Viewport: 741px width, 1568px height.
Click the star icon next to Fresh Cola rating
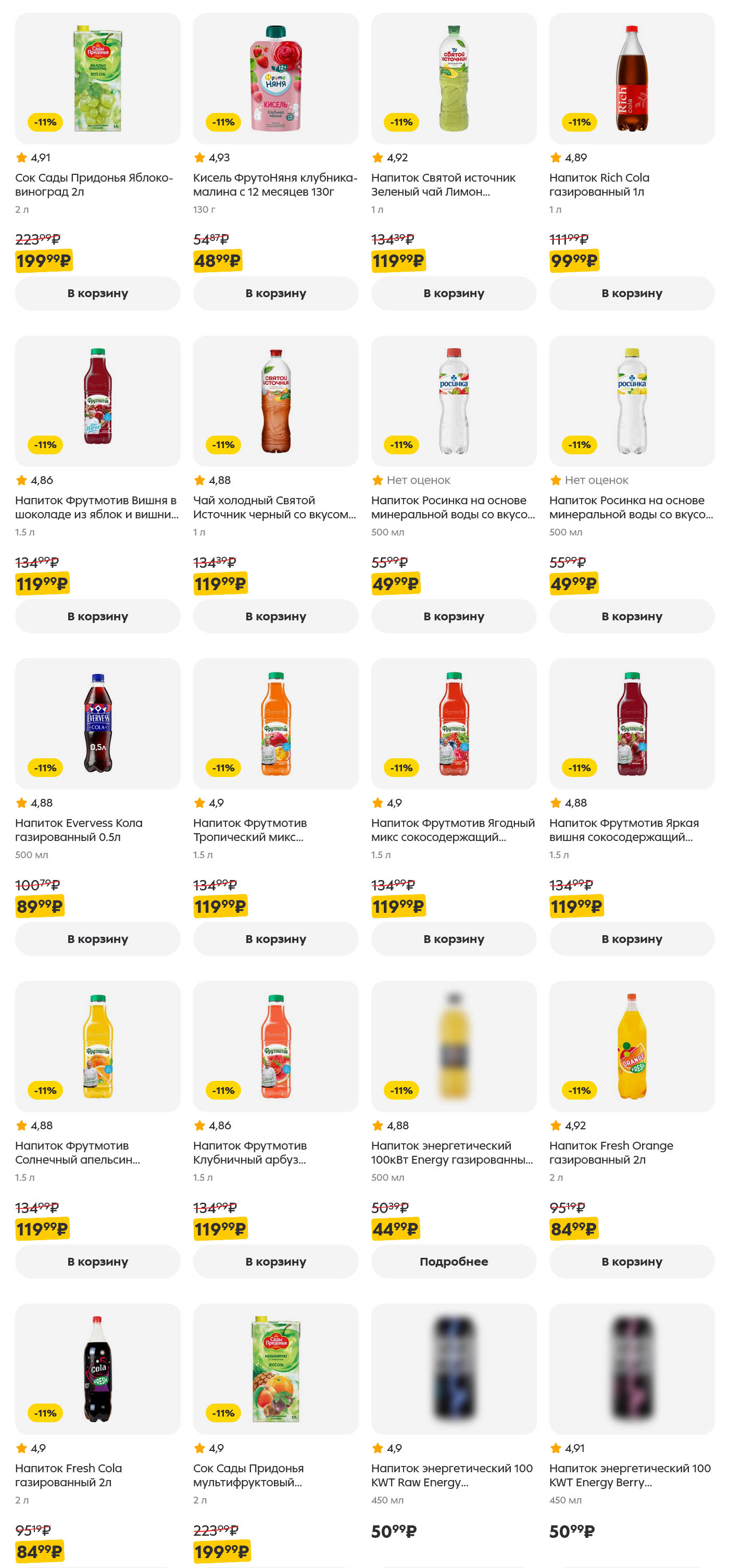coord(21,1448)
